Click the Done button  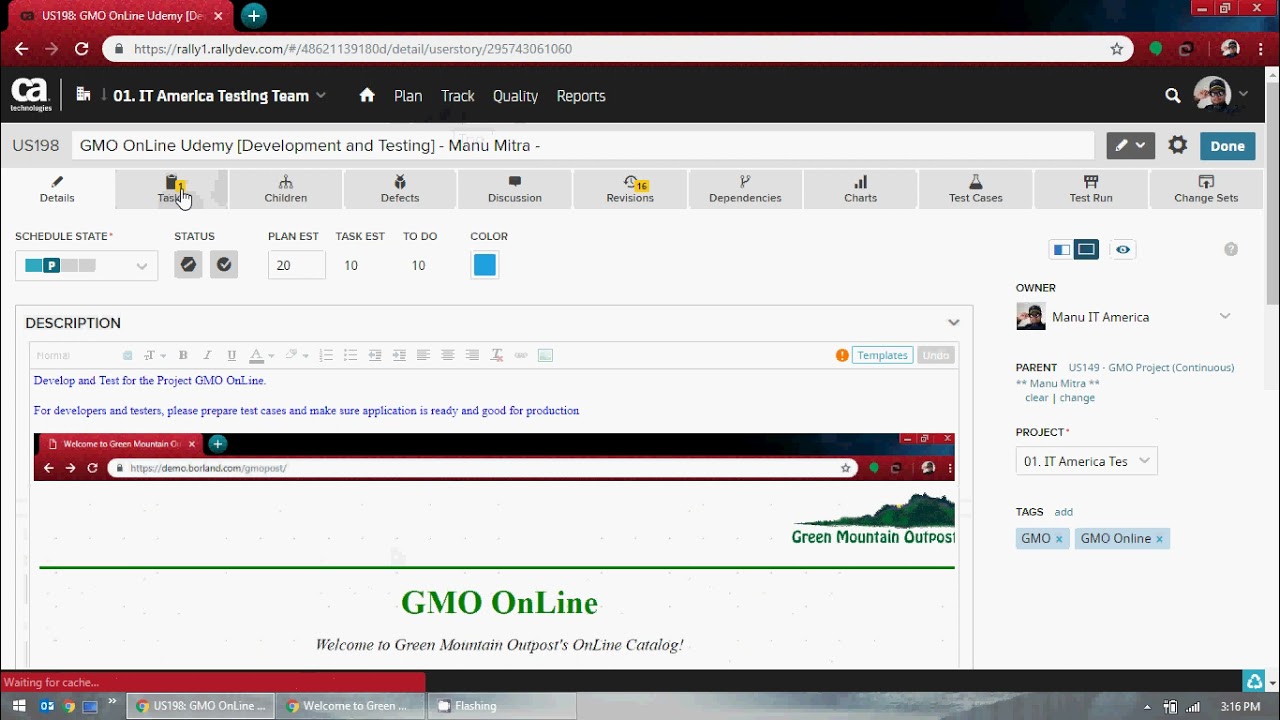point(1227,146)
